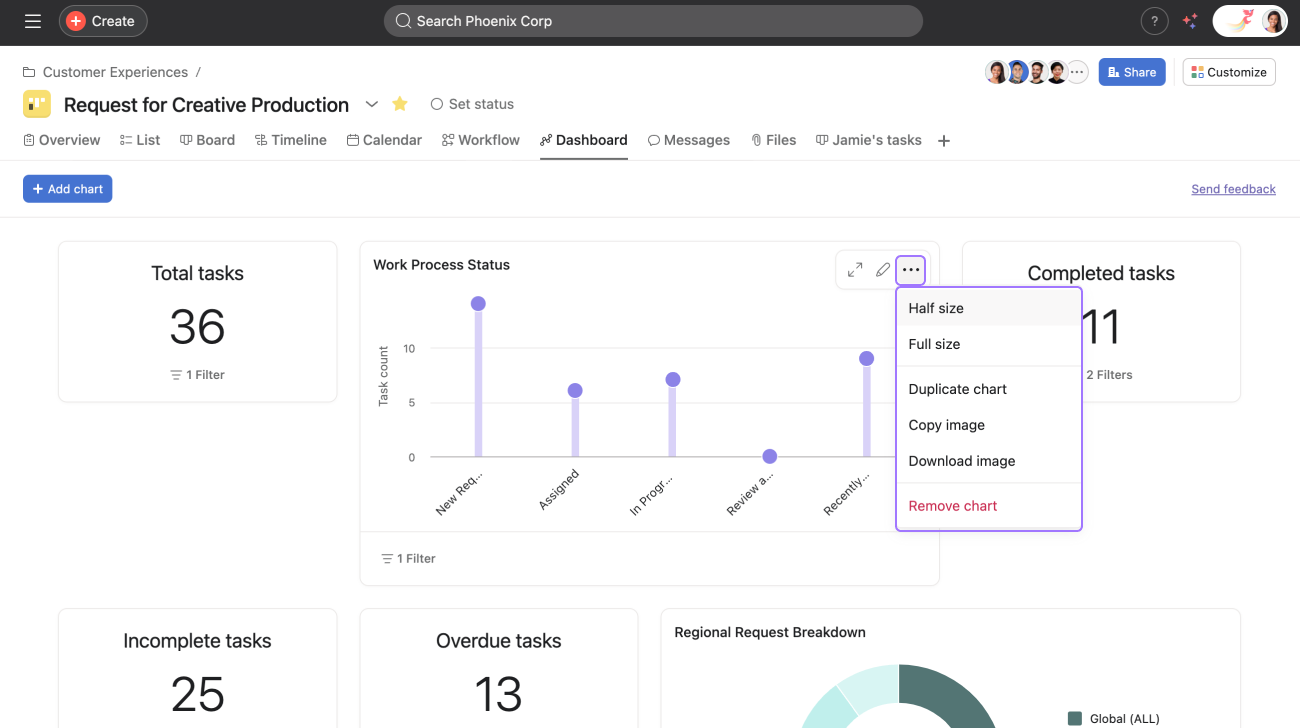Open the project title dropdown chevron
Viewport: 1300px width, 728px height.
pos(372,104)
